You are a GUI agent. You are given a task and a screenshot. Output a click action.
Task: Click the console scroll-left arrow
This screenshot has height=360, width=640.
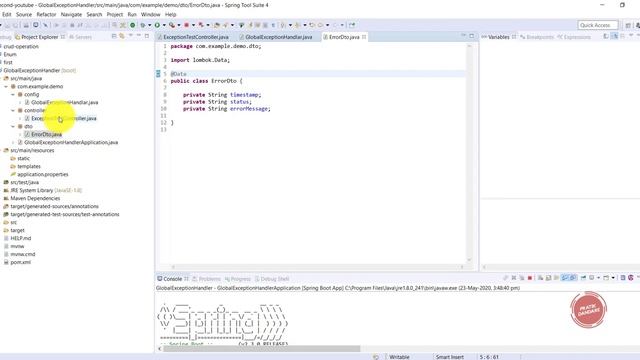(x=159, y=349)
